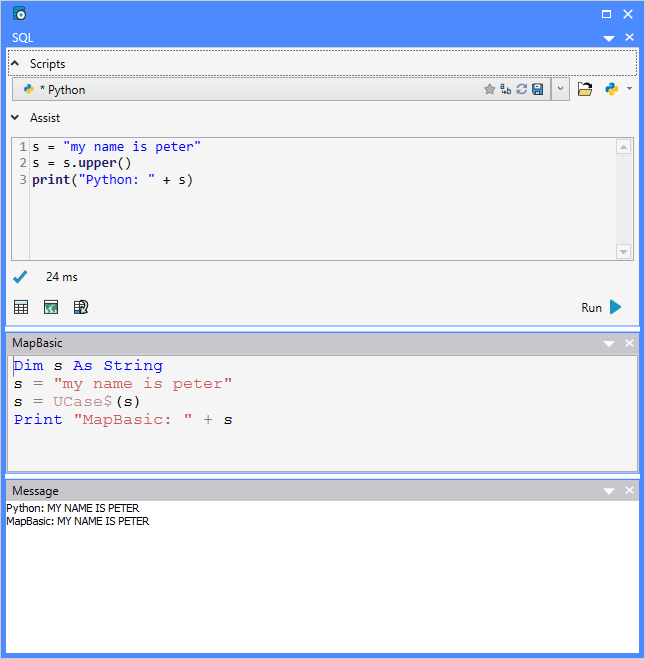Click the scroll down arrow in code editor
Image resolution: width=645 pixels, height=659 pixels.
pyautogui.click(x=623, y=251)
